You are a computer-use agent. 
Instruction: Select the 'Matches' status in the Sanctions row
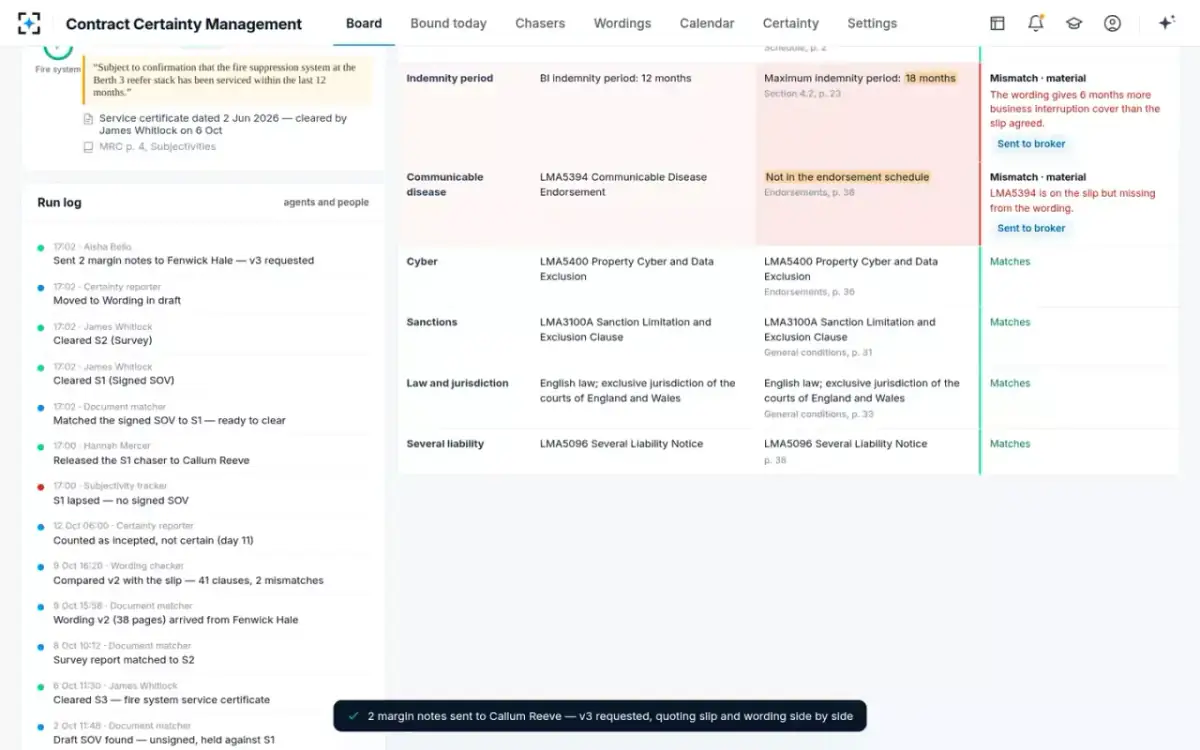[1010, 323]
